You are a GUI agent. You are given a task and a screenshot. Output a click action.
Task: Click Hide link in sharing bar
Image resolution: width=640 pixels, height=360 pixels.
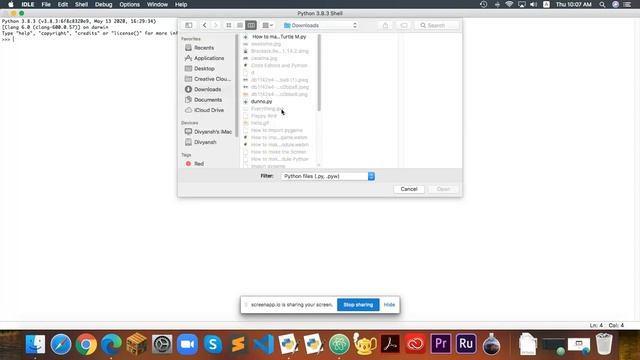[x=389, y=305]
